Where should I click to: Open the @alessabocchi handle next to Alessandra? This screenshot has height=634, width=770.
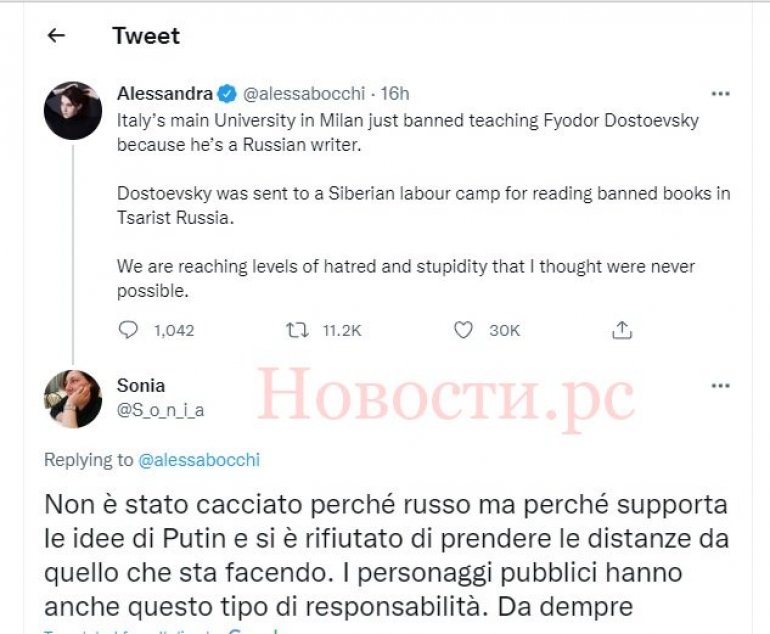(x=304, y=93)
